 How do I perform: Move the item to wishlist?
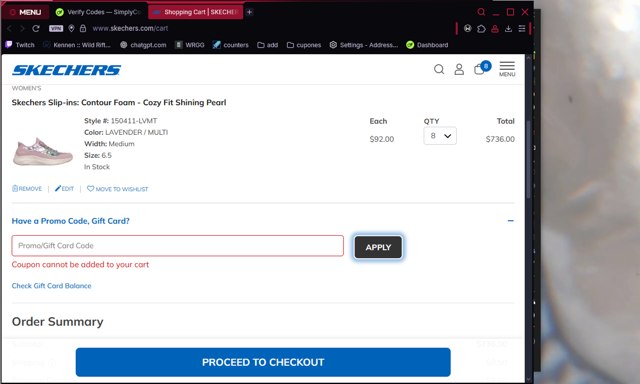click(x=118, y=189)
